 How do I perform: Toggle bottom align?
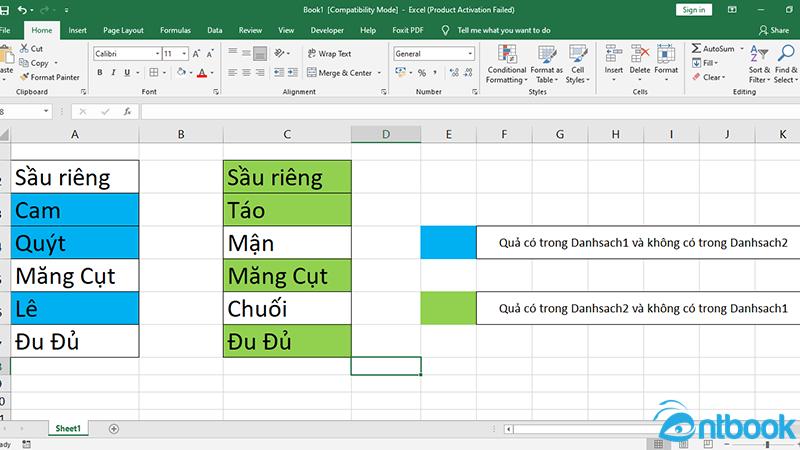point(260,53)
